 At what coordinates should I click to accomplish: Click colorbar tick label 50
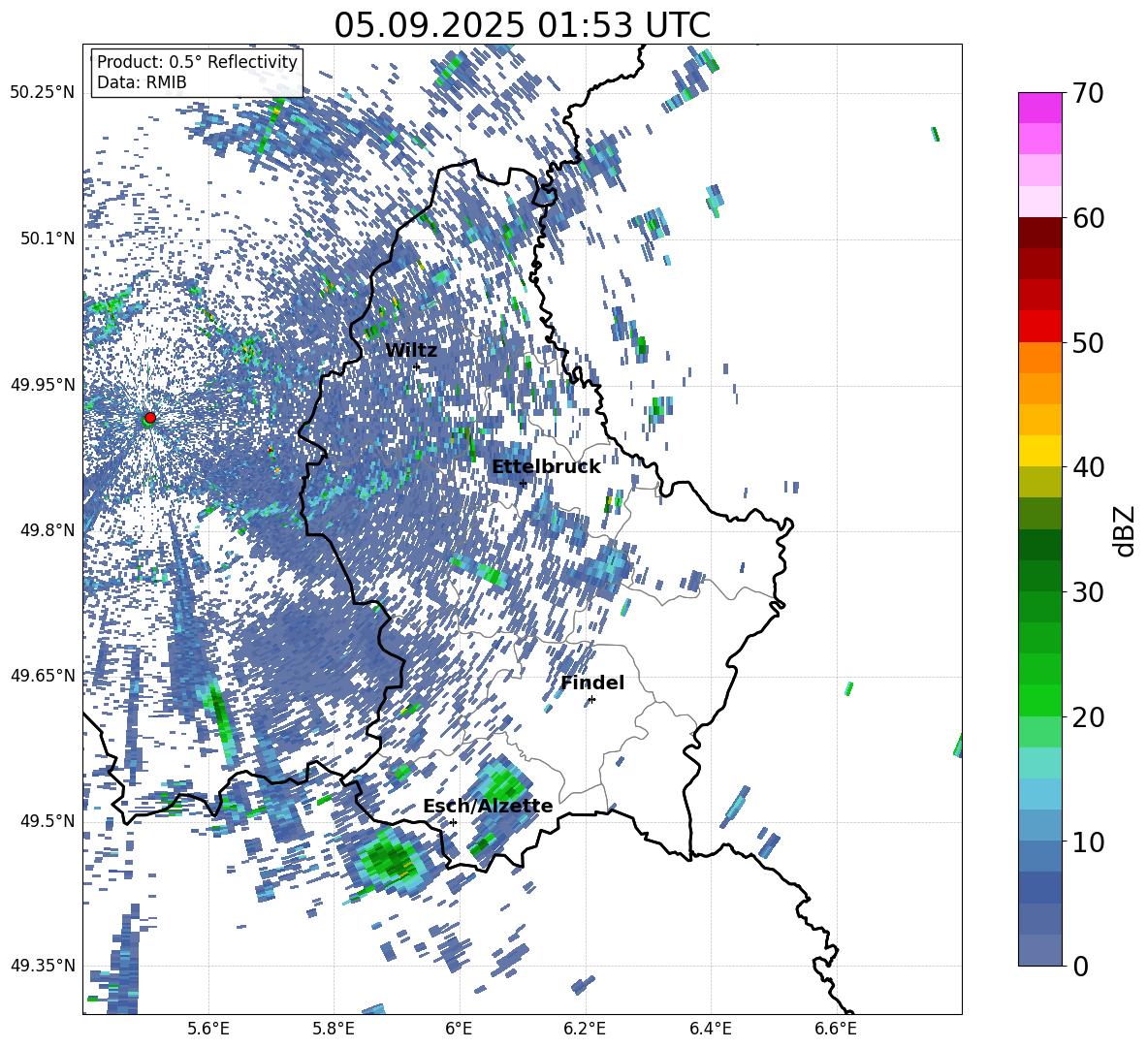1089,342
